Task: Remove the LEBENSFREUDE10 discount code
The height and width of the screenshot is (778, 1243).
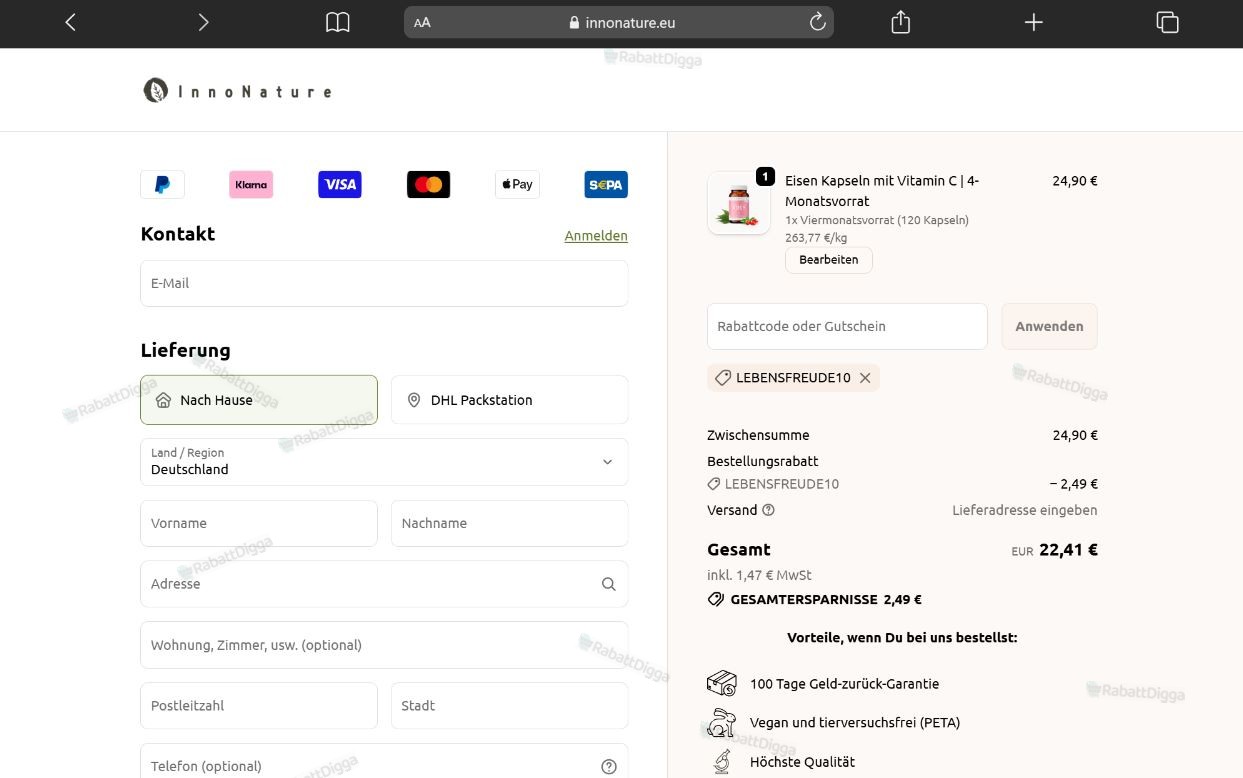Action: [865, 378]
